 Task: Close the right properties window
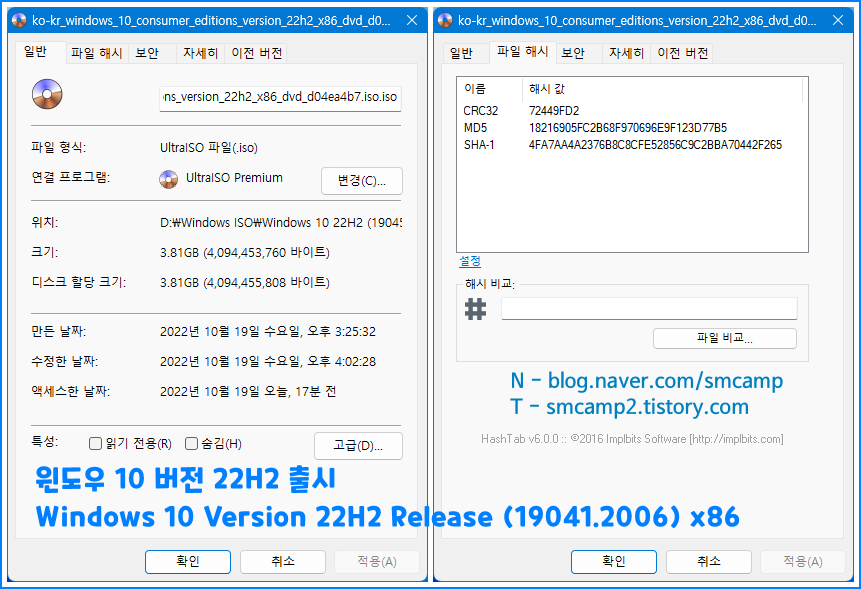pyautogui.click(x=838, y=20)
